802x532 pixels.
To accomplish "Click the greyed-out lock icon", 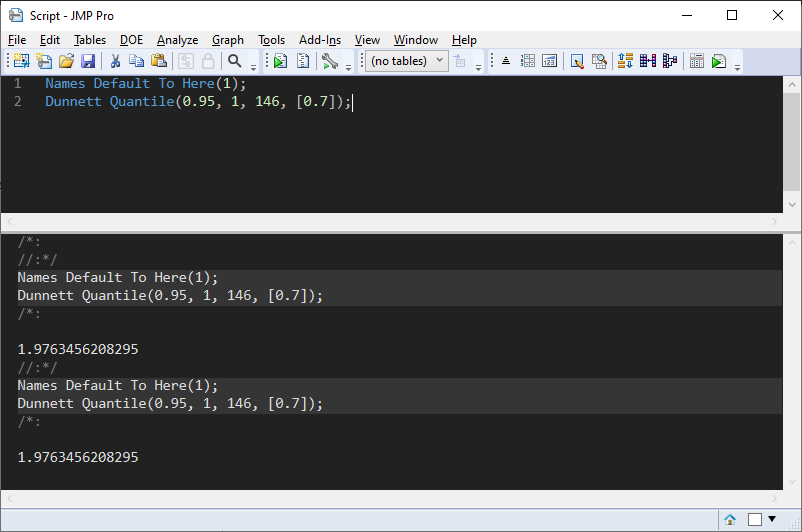I will click(208, 61).
